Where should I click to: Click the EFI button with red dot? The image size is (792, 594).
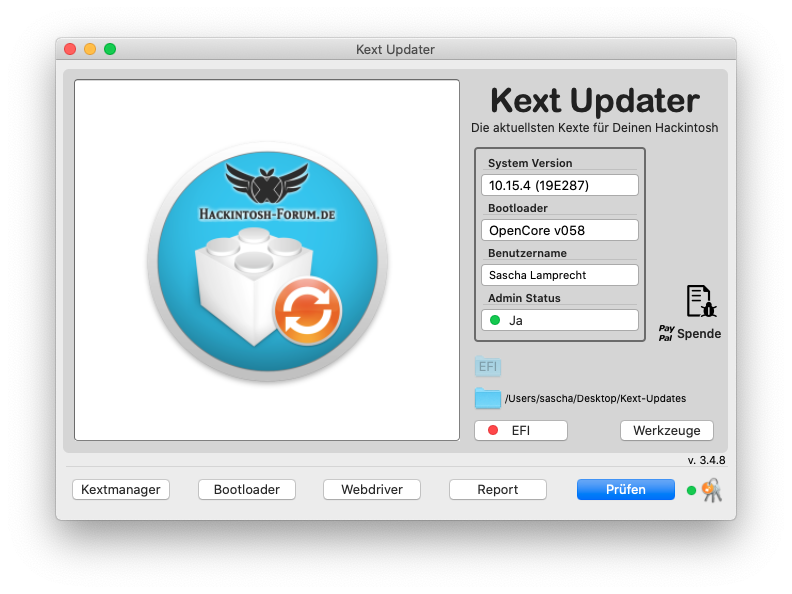[x=521, y=430]
